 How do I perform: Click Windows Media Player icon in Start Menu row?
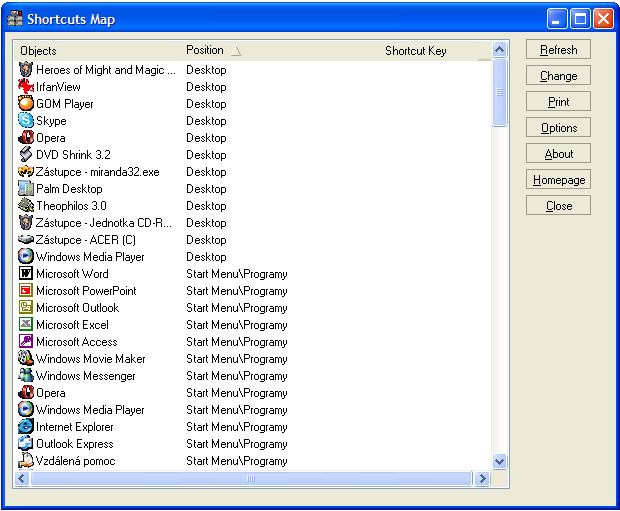pyautogui.click(x=26, y=410)
